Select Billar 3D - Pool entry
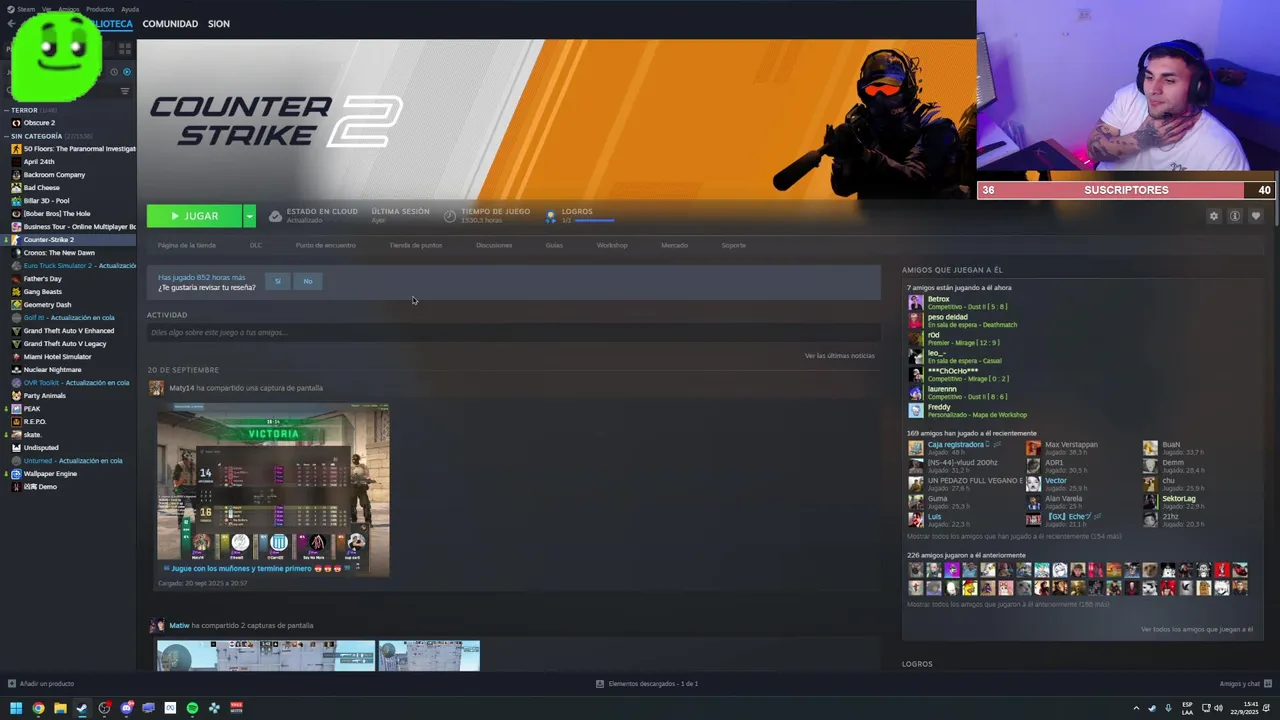The width and height of the screenshot is (1280, 720). coord(46,201)
